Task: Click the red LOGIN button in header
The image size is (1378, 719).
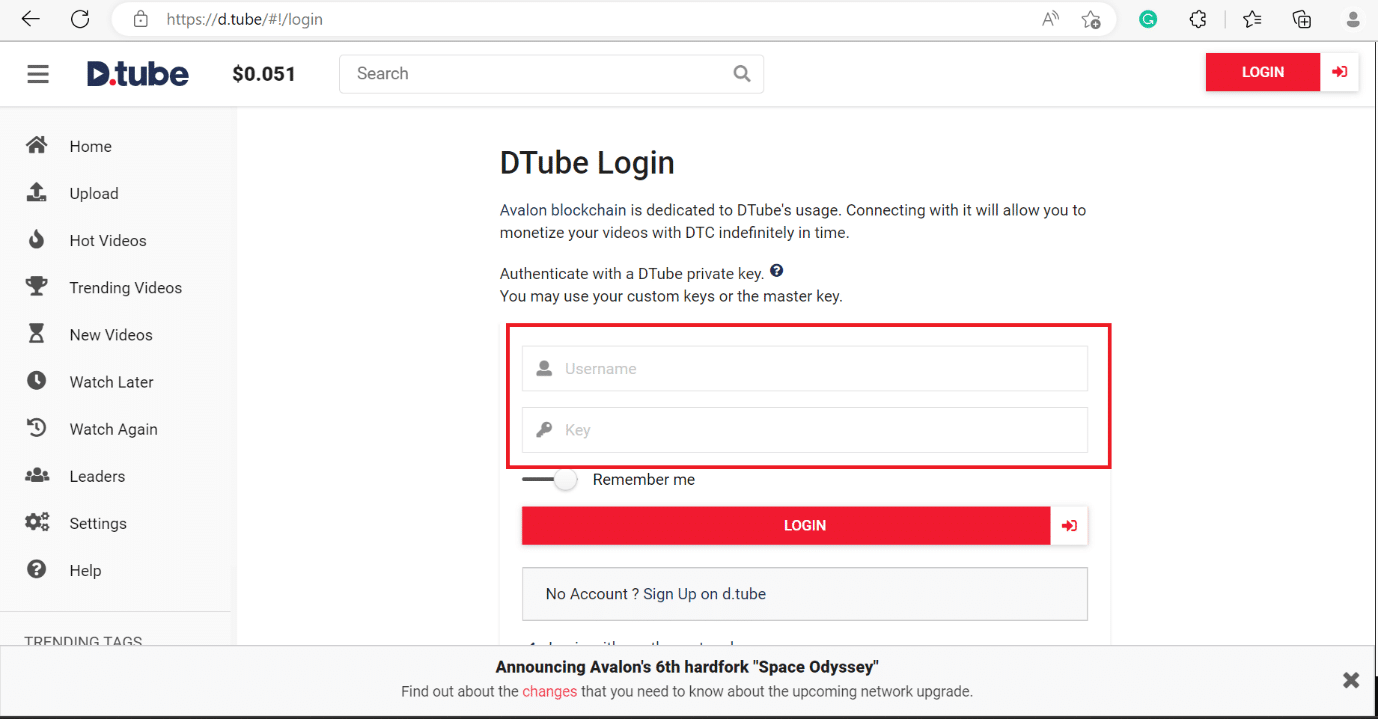Action: pyautogui.click(x=1263, y=72)
